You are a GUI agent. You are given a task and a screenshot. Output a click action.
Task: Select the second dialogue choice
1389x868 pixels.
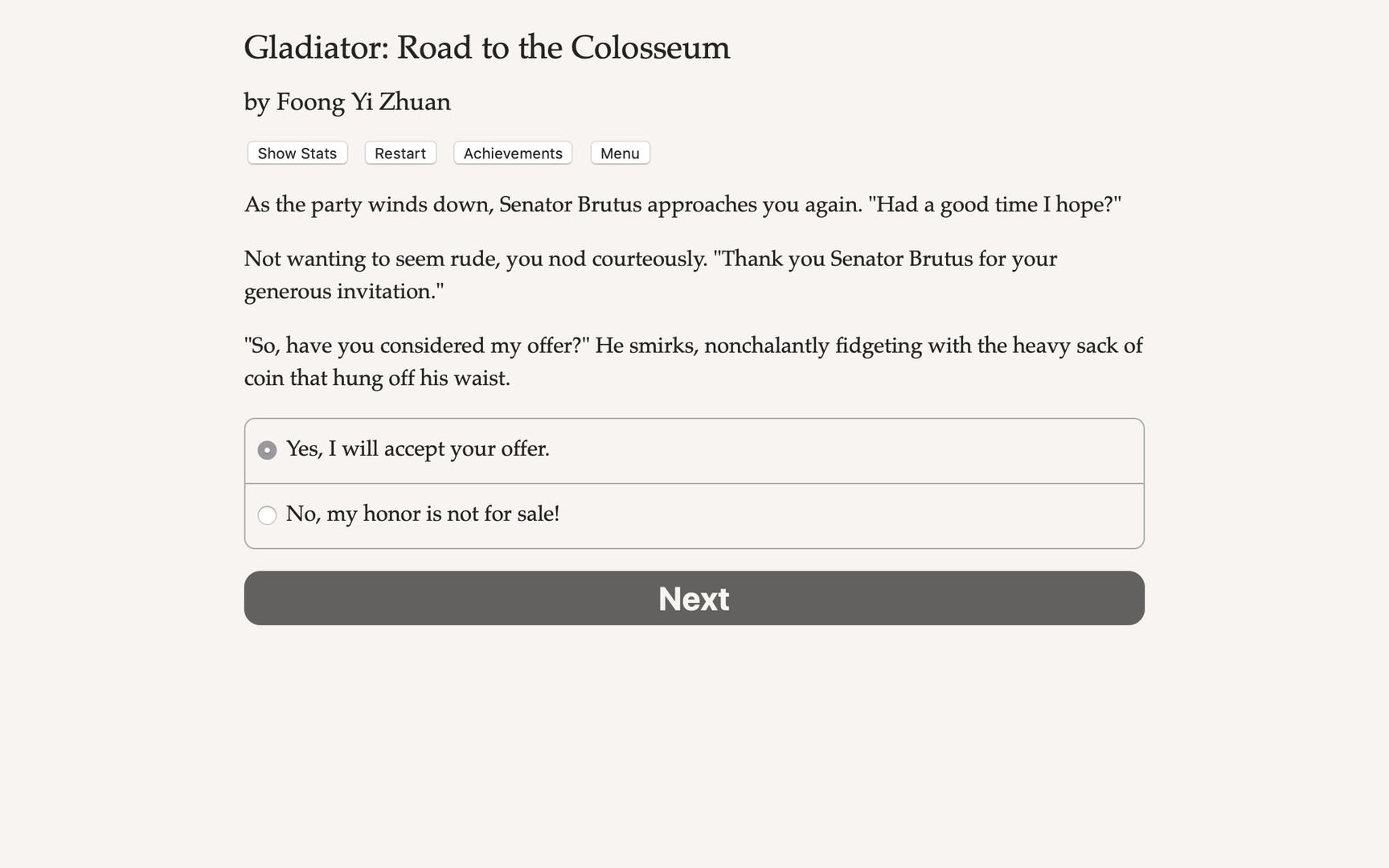tap(424, 515)
